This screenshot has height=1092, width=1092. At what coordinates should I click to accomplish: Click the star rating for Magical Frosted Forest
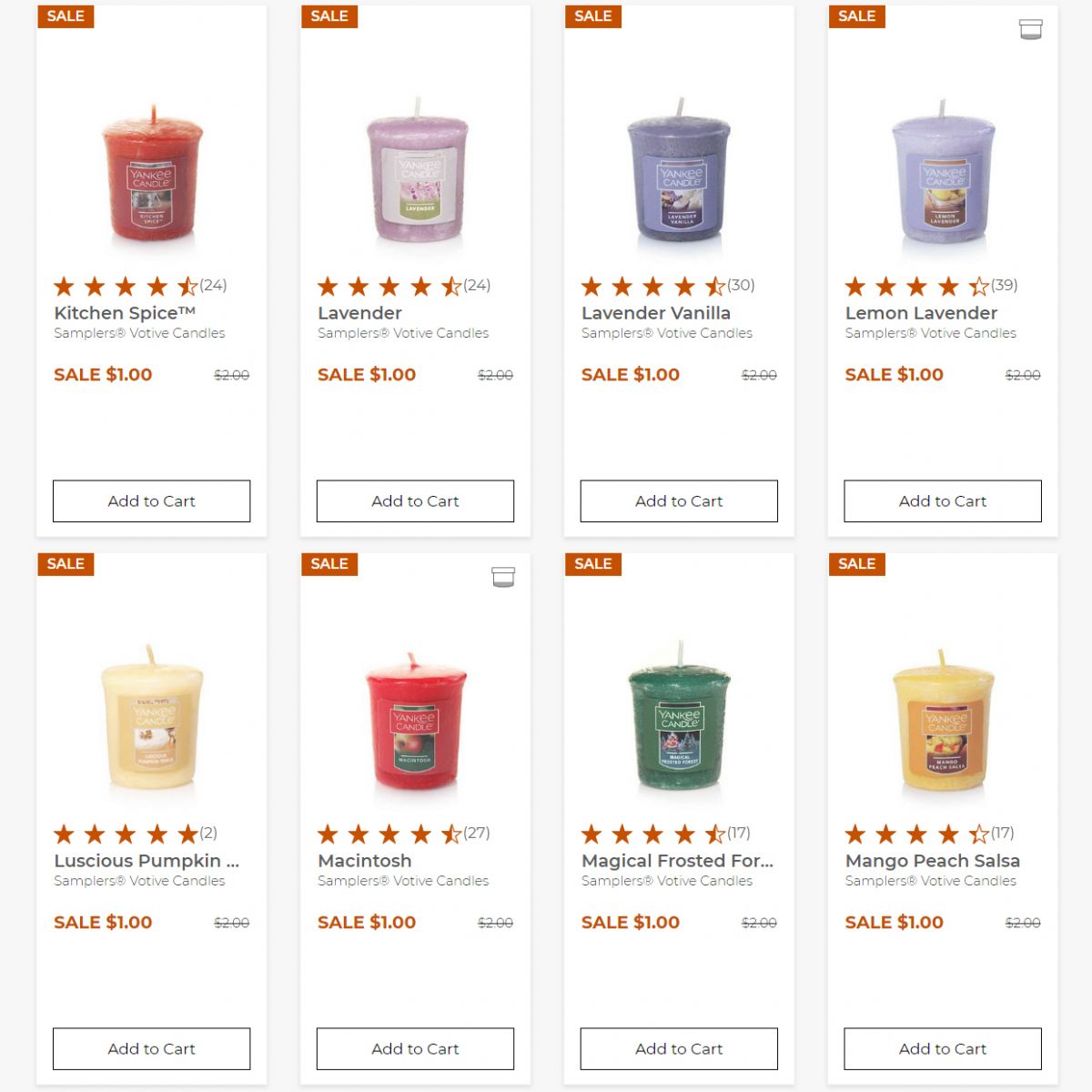point(653,834)
